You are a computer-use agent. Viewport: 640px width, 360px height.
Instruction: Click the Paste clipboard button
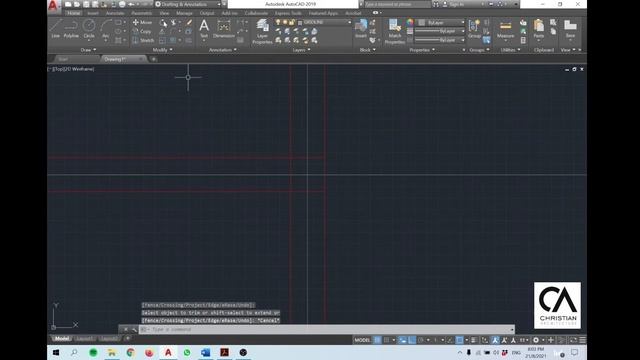click(539, 29)
